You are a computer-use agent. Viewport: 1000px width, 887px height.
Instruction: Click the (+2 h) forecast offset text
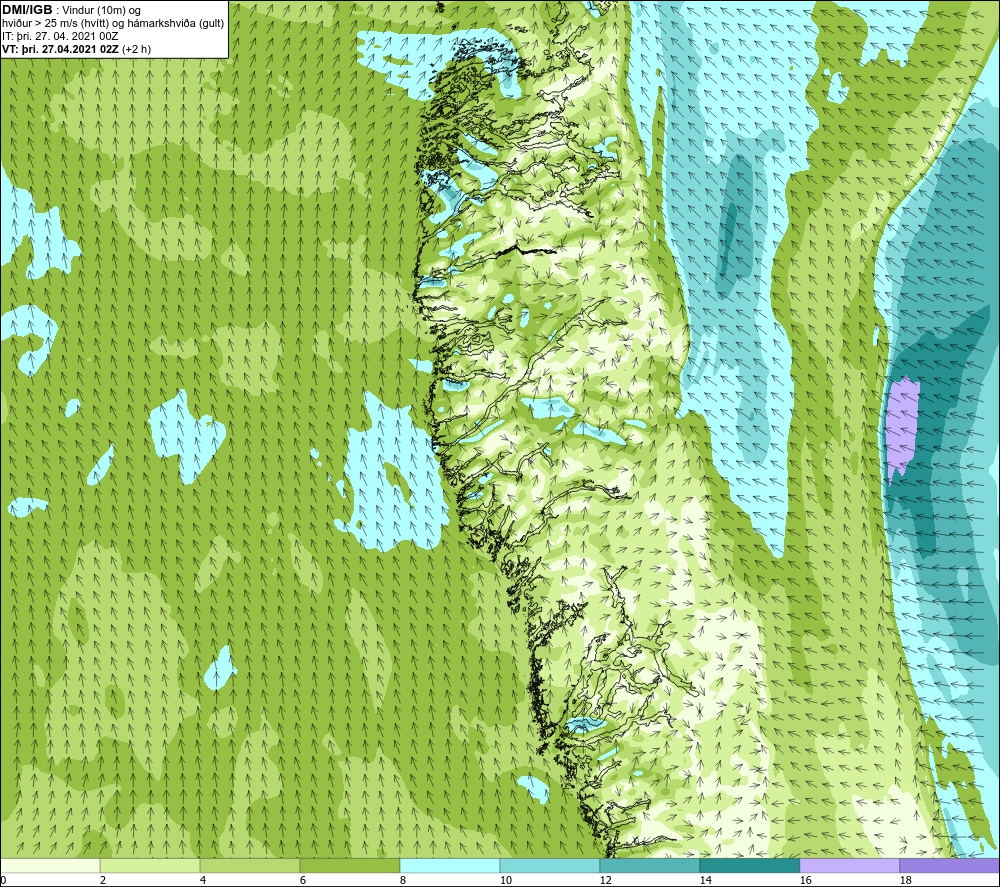[x=136, y=49]
